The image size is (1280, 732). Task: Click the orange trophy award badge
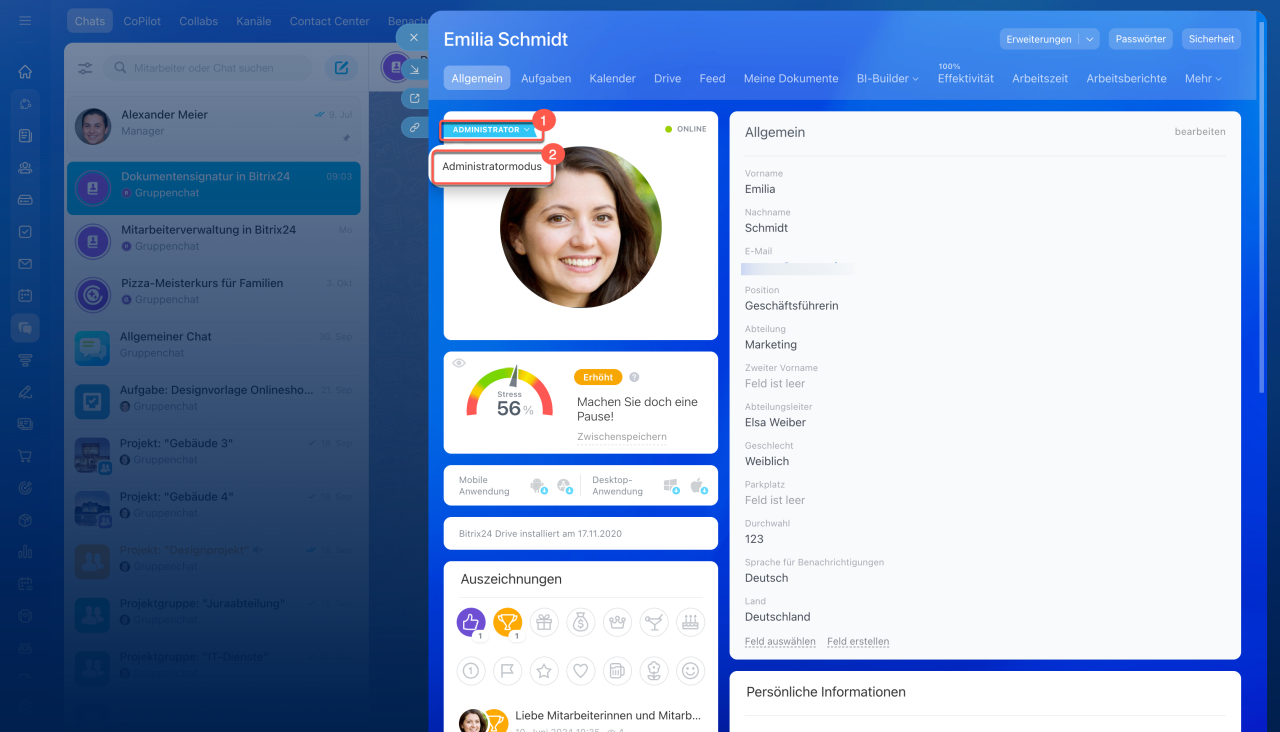tap(508, 623)
